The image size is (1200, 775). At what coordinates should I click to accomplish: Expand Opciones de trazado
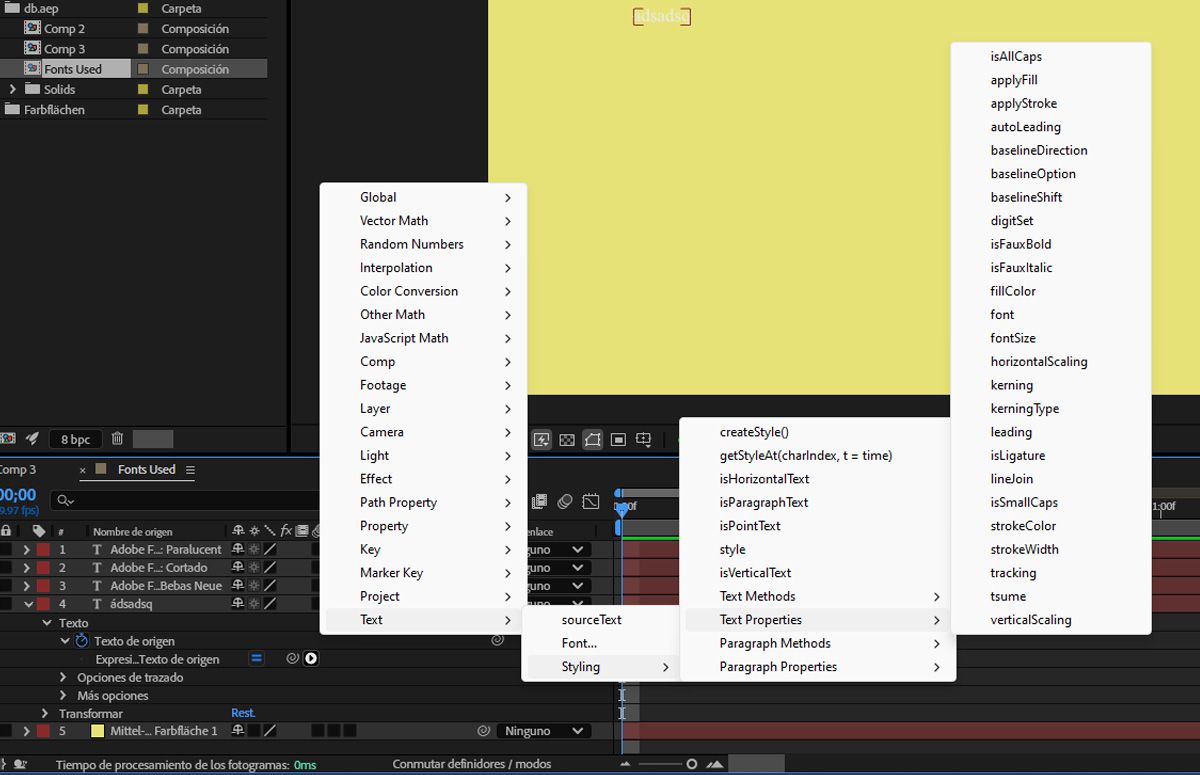tap(65, 677)
